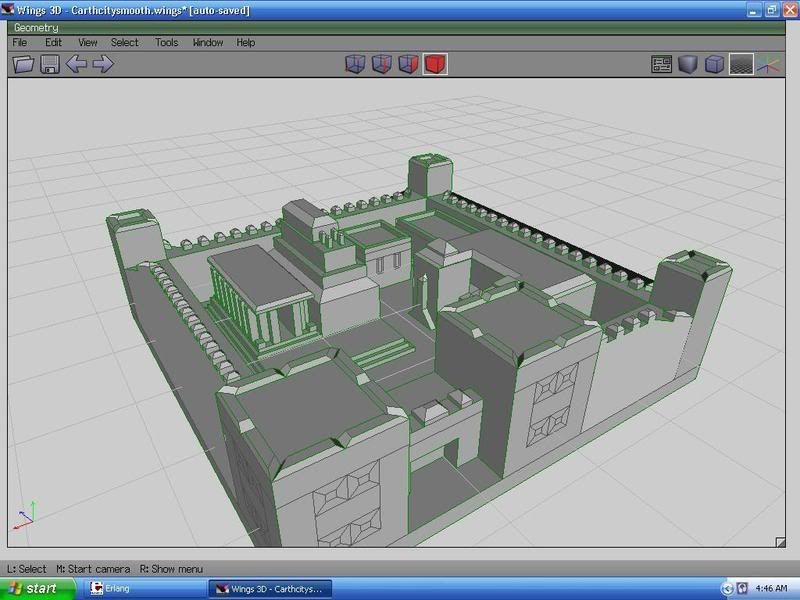Screen dimensions: 800x600
Task: Toggle the colored axes display icon
Action: click(767, 65)
